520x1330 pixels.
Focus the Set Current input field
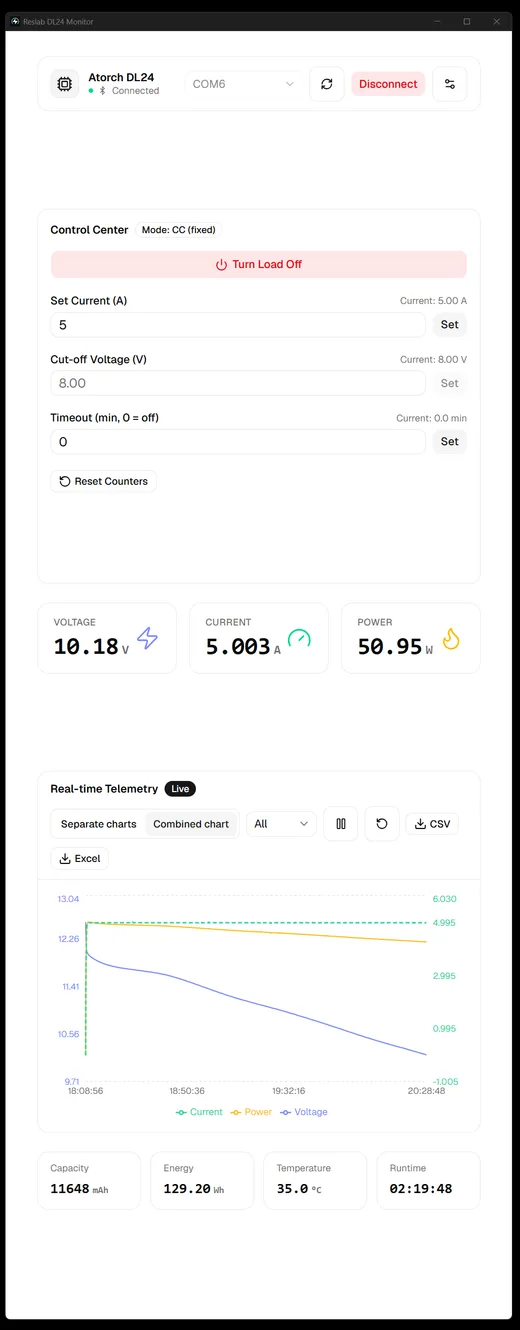(x=238, y=325)
